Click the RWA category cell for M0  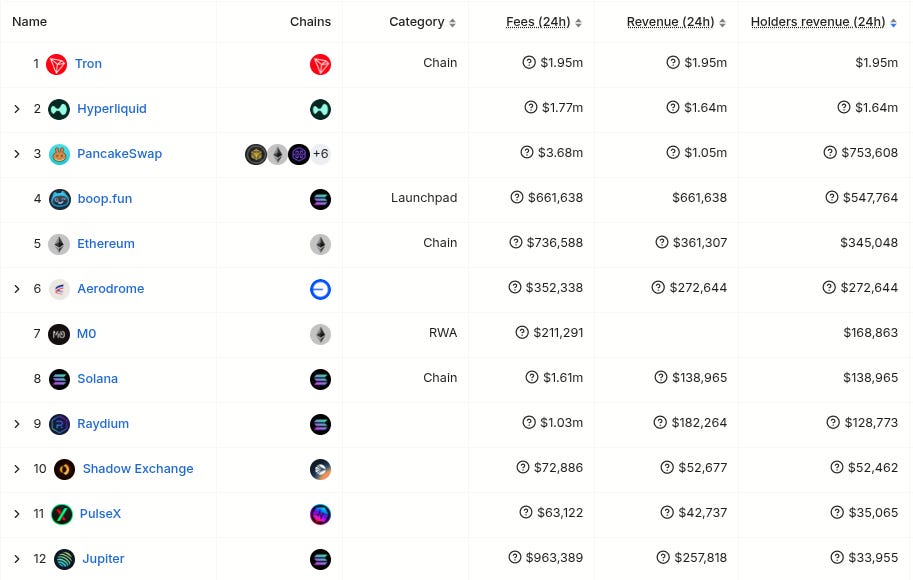click(443, 333)
